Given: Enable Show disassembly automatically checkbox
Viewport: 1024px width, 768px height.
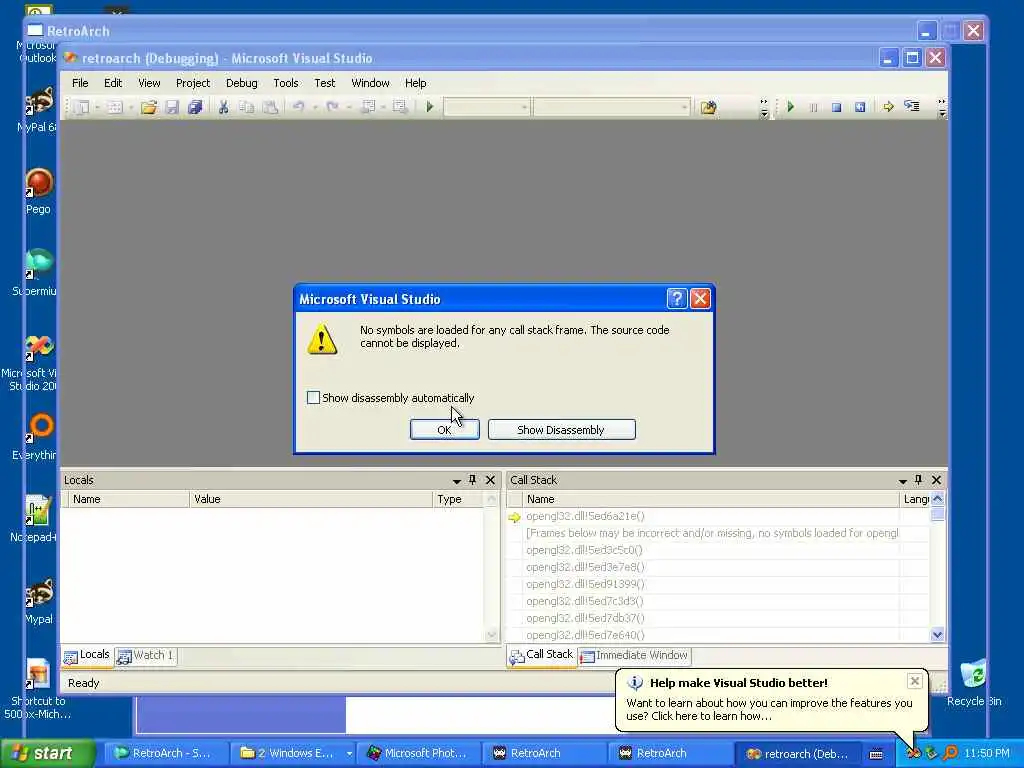Looking at the screenshot, I should pyautogui.click(x=313, y=397).
